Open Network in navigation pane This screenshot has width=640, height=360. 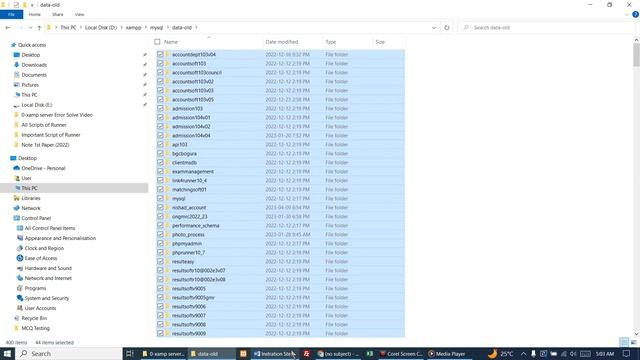click(31, 208)
